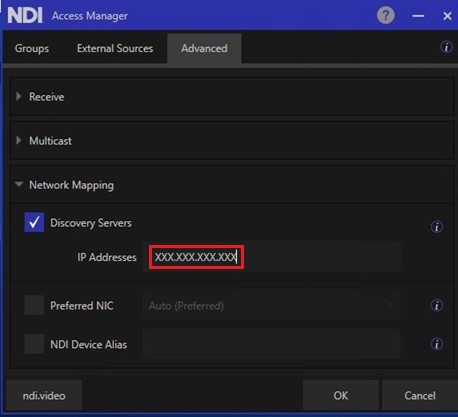Viewport: 458px width, 417px height.
Task: Enable the NDI Device Alias checkbox
Action: 34,344
